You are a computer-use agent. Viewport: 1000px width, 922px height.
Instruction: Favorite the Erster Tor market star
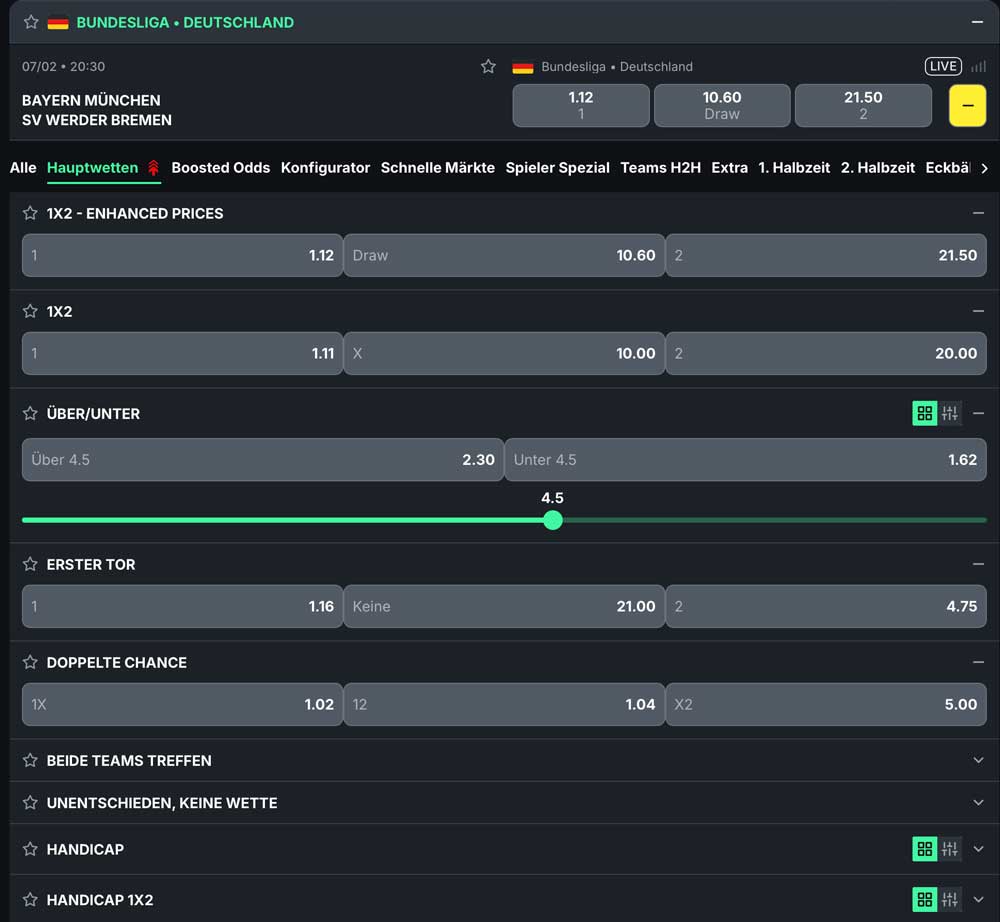coord(30,565)
